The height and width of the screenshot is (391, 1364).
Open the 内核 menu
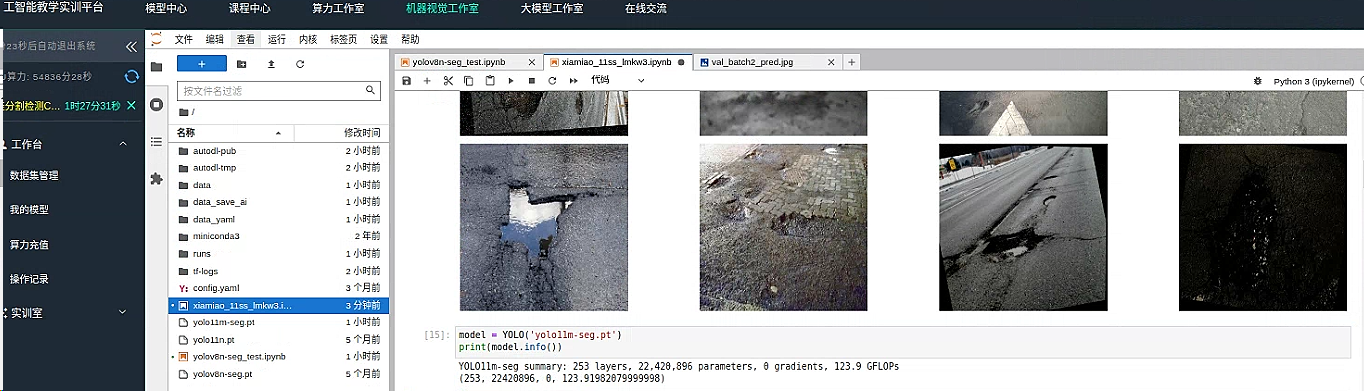(308, 40)
